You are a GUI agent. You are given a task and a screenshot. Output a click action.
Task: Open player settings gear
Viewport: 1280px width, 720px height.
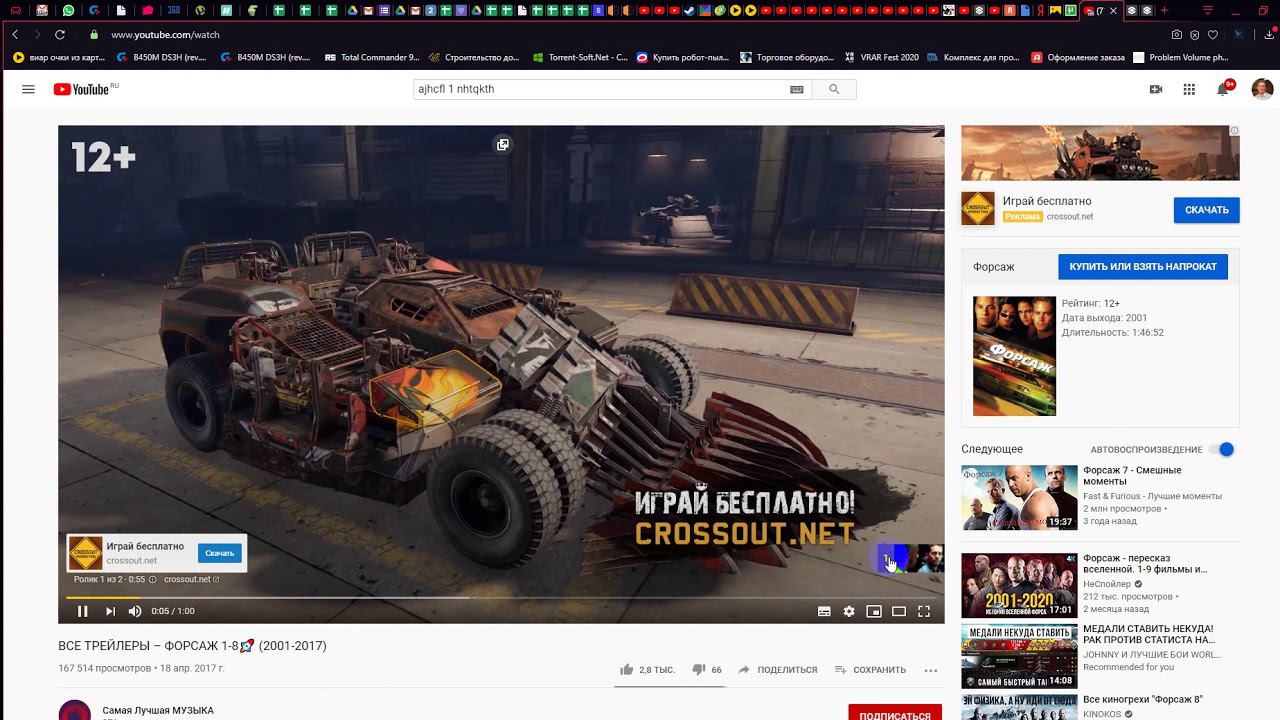click(849, 611)
